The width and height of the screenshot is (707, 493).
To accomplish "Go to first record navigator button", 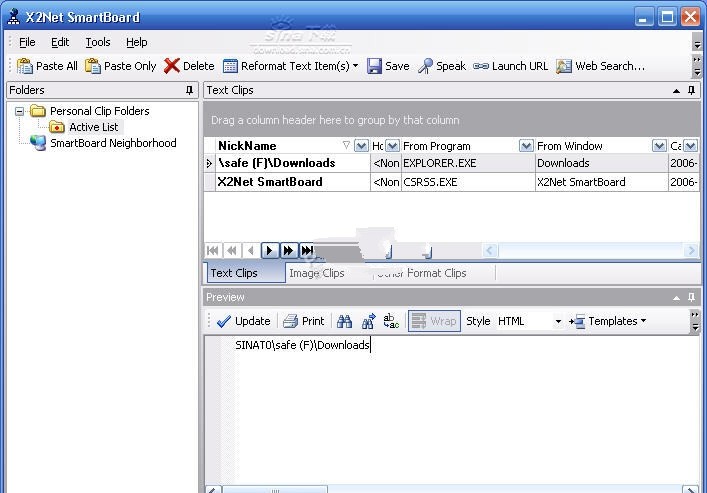I will point(213,250).
